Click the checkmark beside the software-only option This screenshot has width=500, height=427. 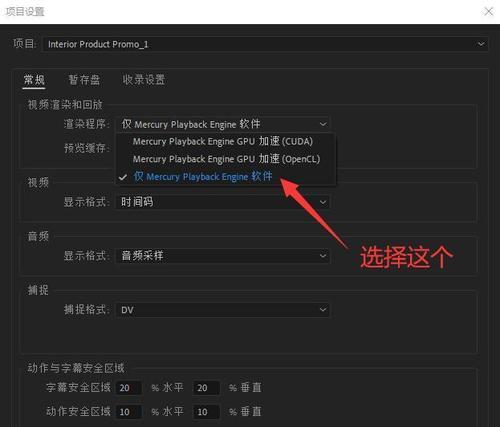[x=123, y=177]
